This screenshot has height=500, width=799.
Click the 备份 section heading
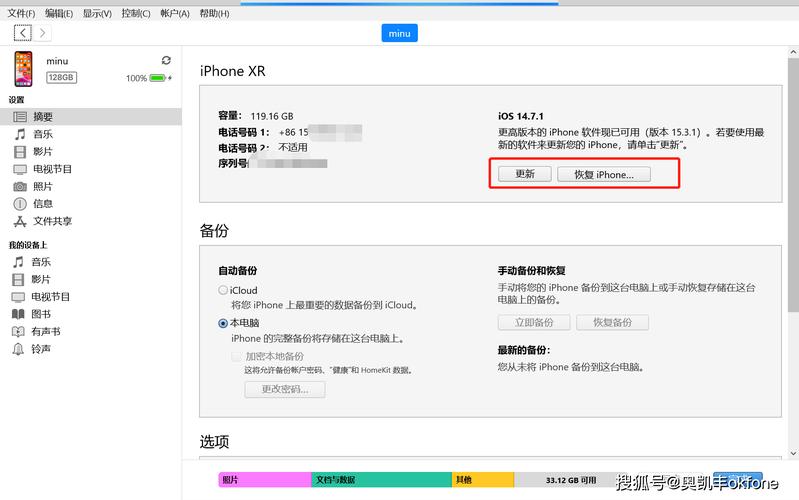click(214, 231)
